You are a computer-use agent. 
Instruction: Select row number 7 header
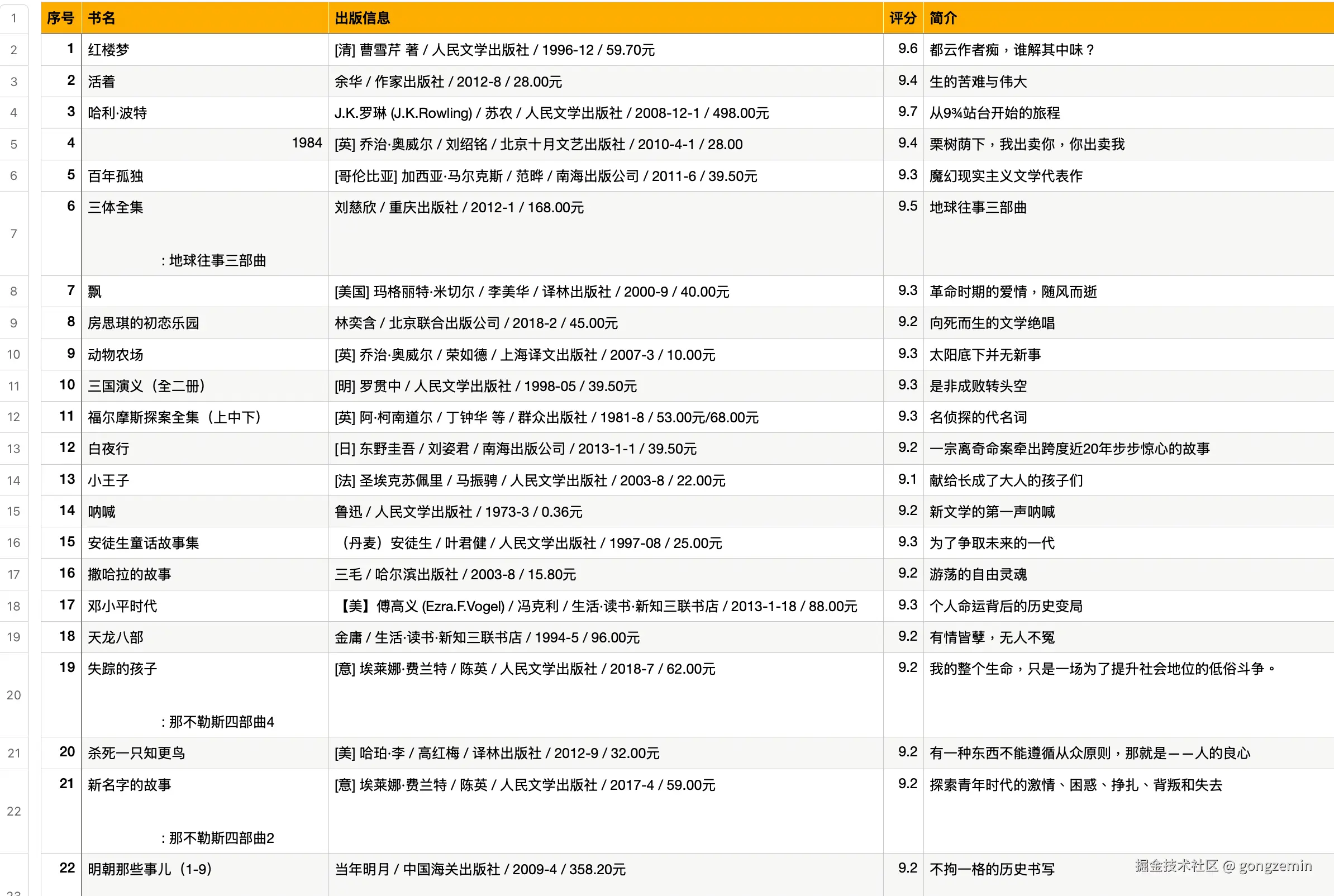pos(14,233)
